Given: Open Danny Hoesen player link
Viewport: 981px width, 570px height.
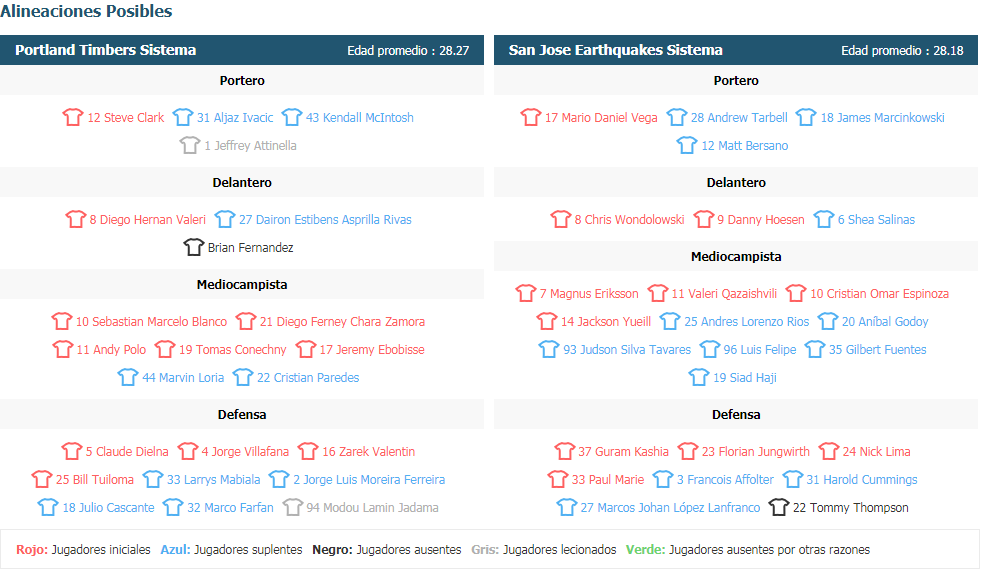Looking at the screenshot, I should tap(766, 219).
